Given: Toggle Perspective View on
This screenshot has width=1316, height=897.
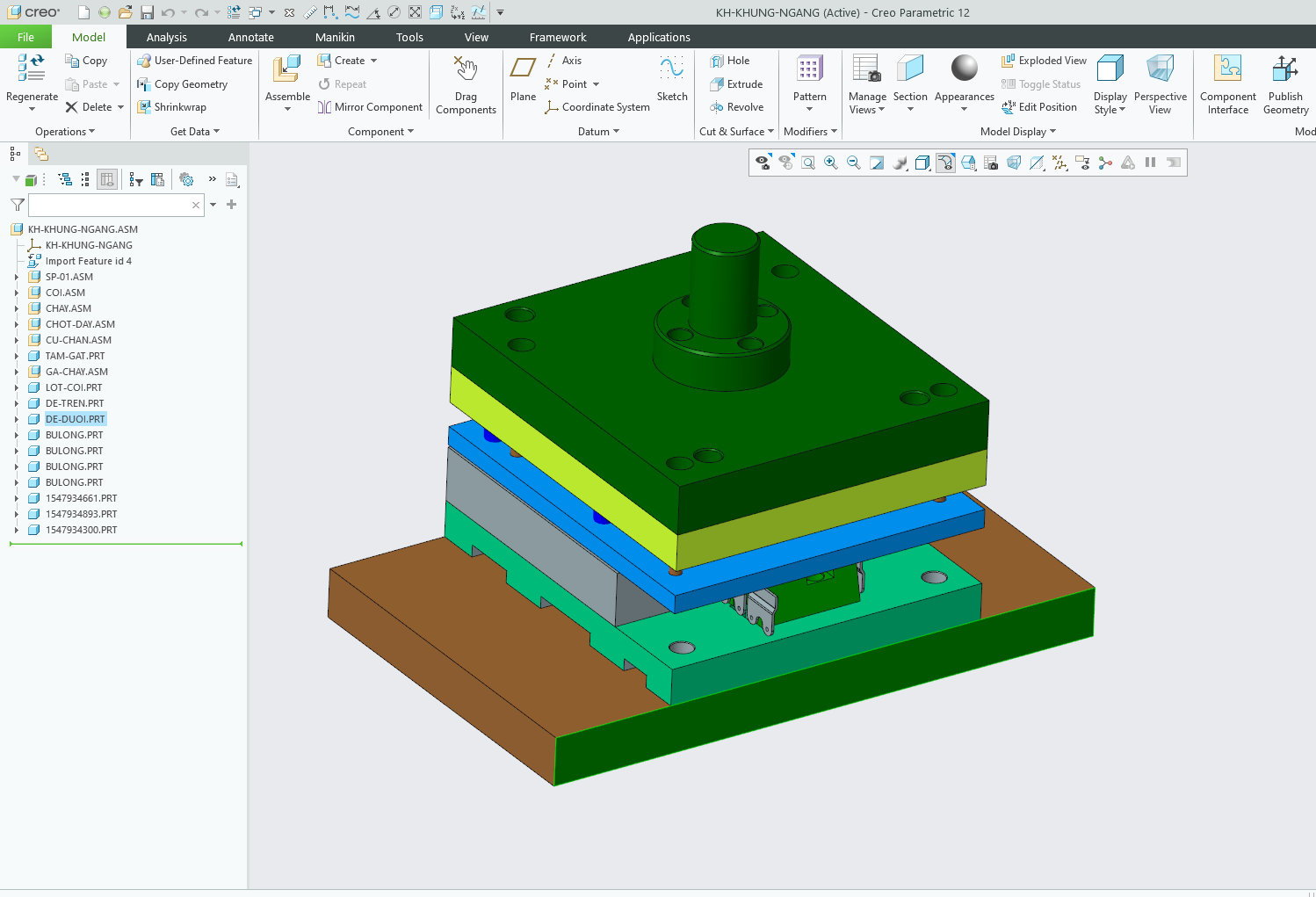Looking at the screenshot, I should (x=1160, y=84).
